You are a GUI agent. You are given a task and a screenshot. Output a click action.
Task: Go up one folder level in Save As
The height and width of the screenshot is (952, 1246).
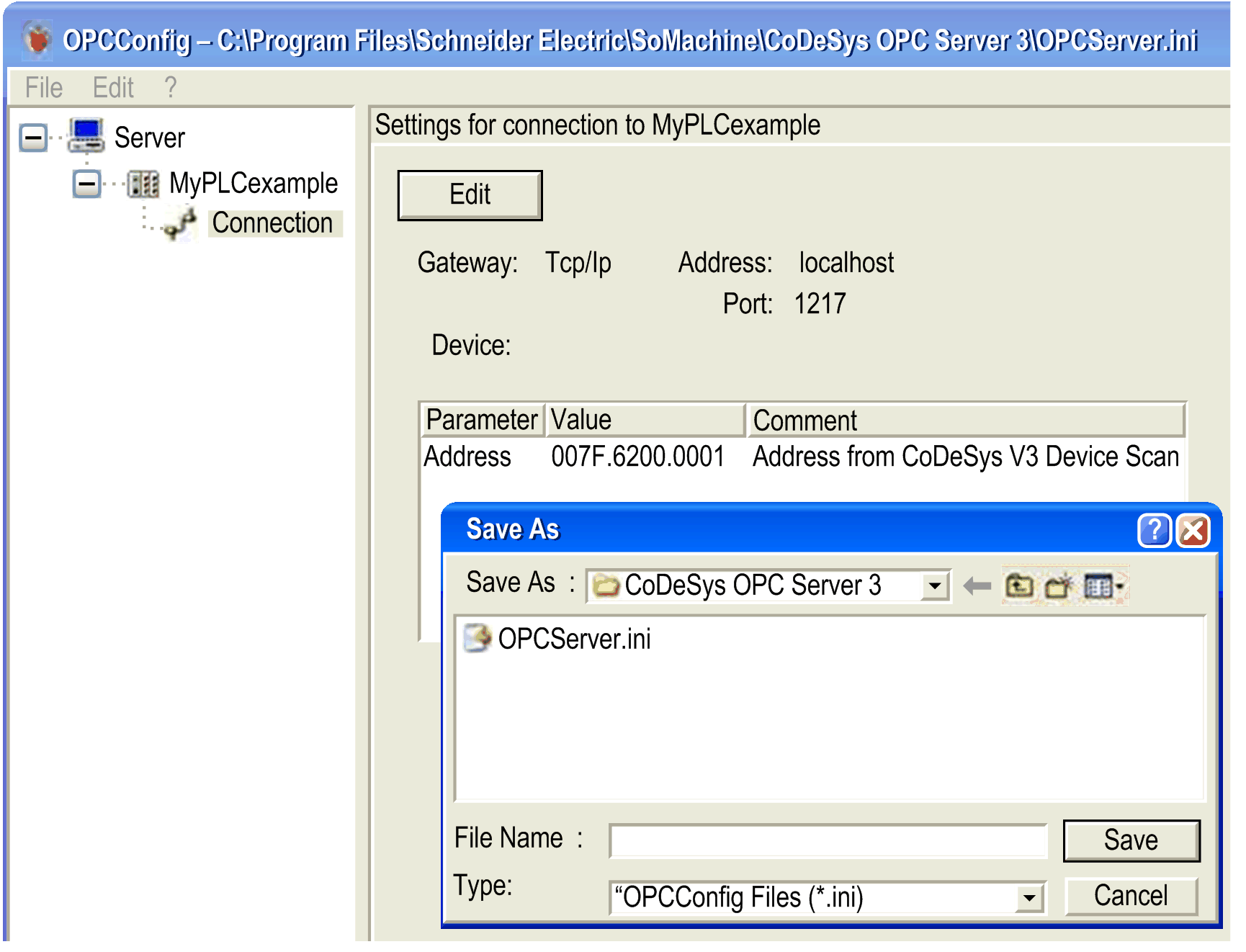(1019, 585)
